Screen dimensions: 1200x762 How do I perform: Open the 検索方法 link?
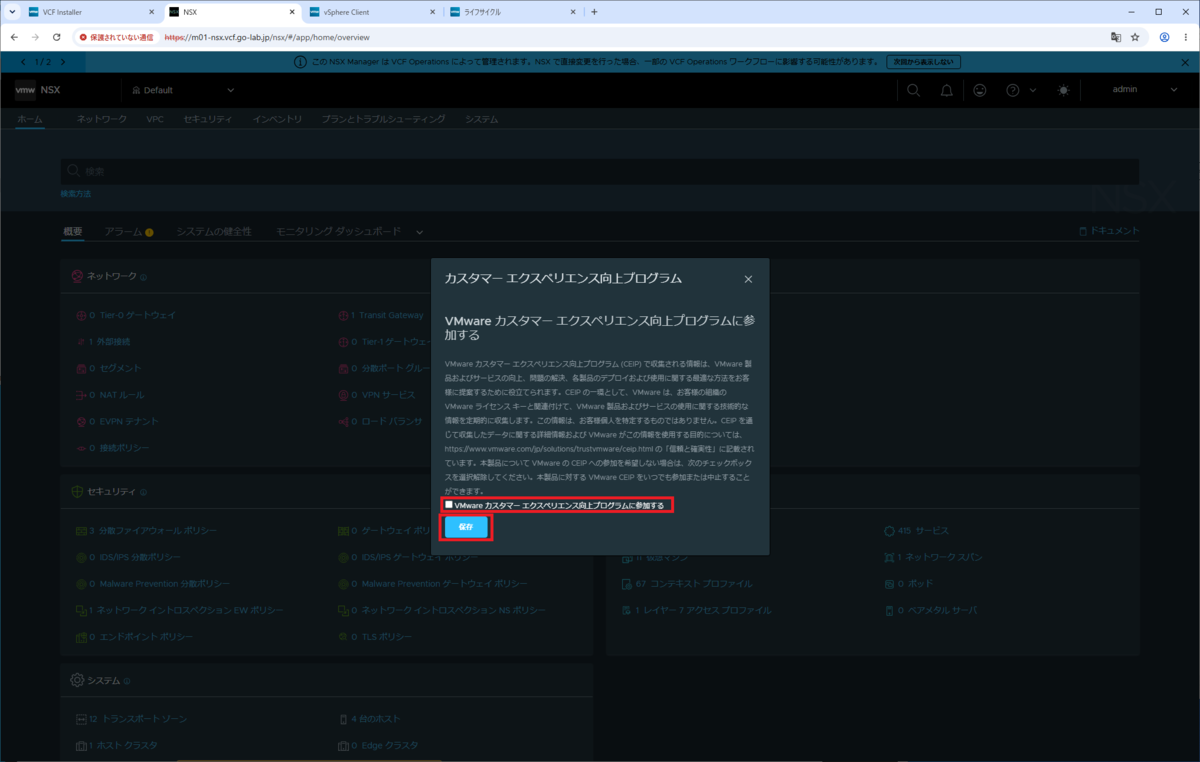coord(76,193)
